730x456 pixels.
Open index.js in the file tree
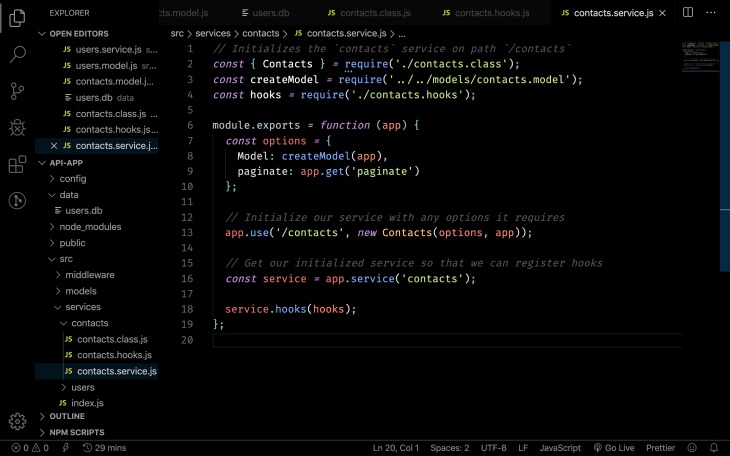click(x=87, y=403)
